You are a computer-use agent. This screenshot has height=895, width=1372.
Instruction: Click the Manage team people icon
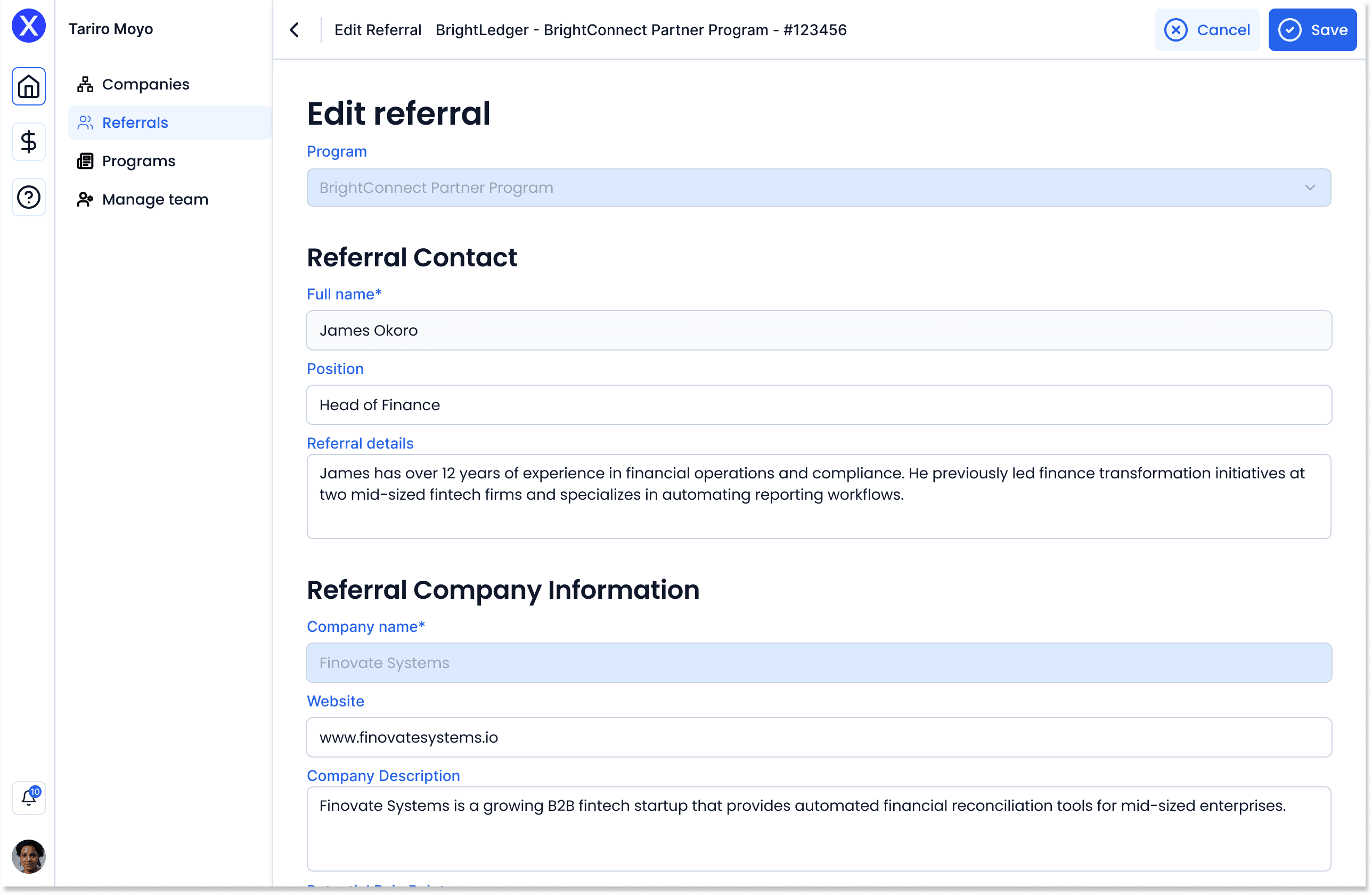85,200
